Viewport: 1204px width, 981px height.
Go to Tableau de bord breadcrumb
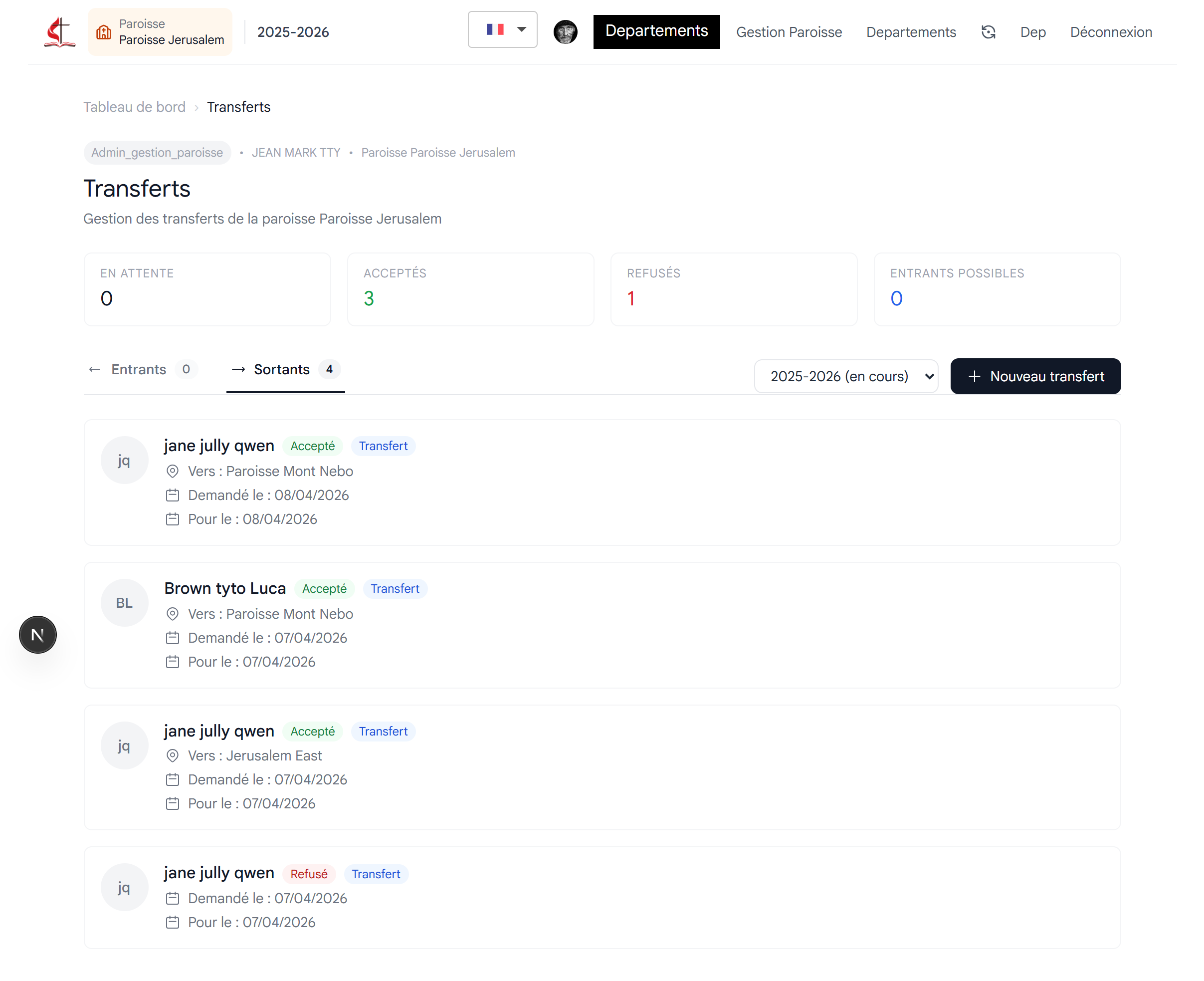coord(134,107)
